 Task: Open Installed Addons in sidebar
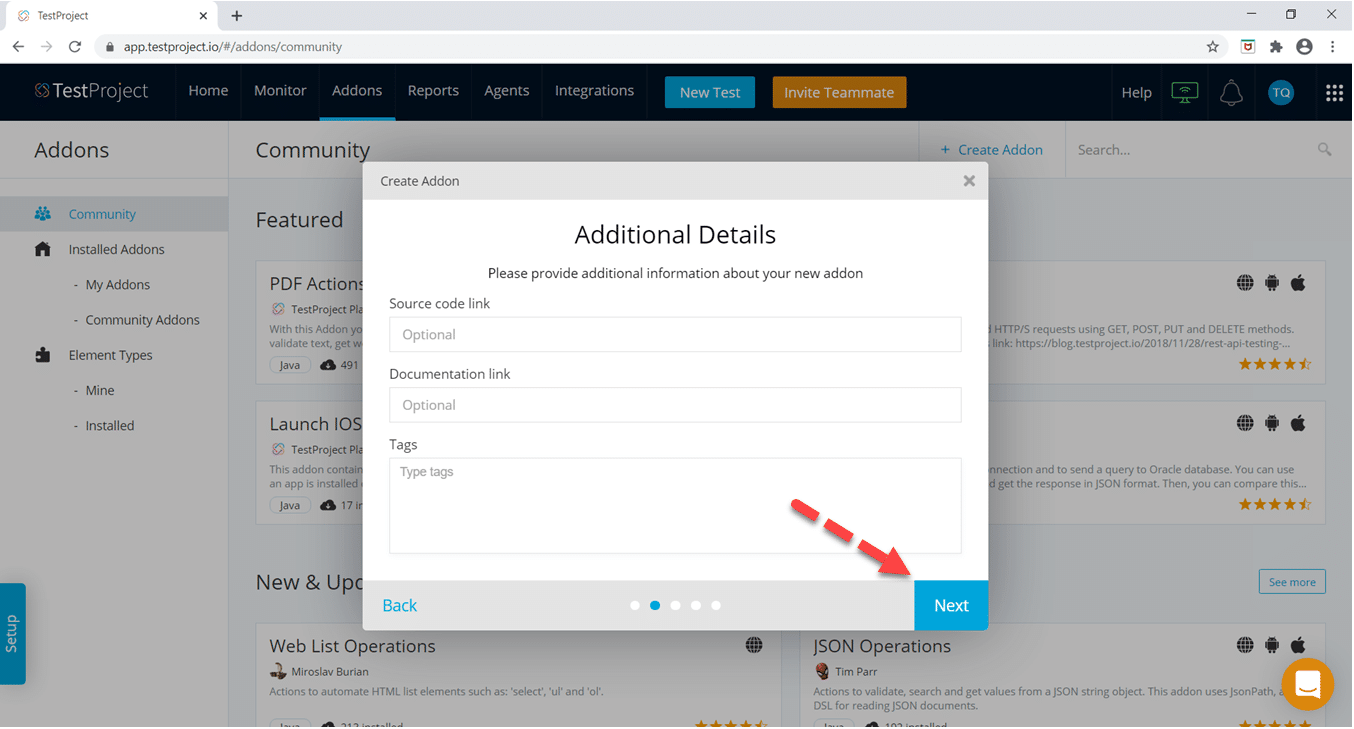pyautogui.click(x=117, y=249)
